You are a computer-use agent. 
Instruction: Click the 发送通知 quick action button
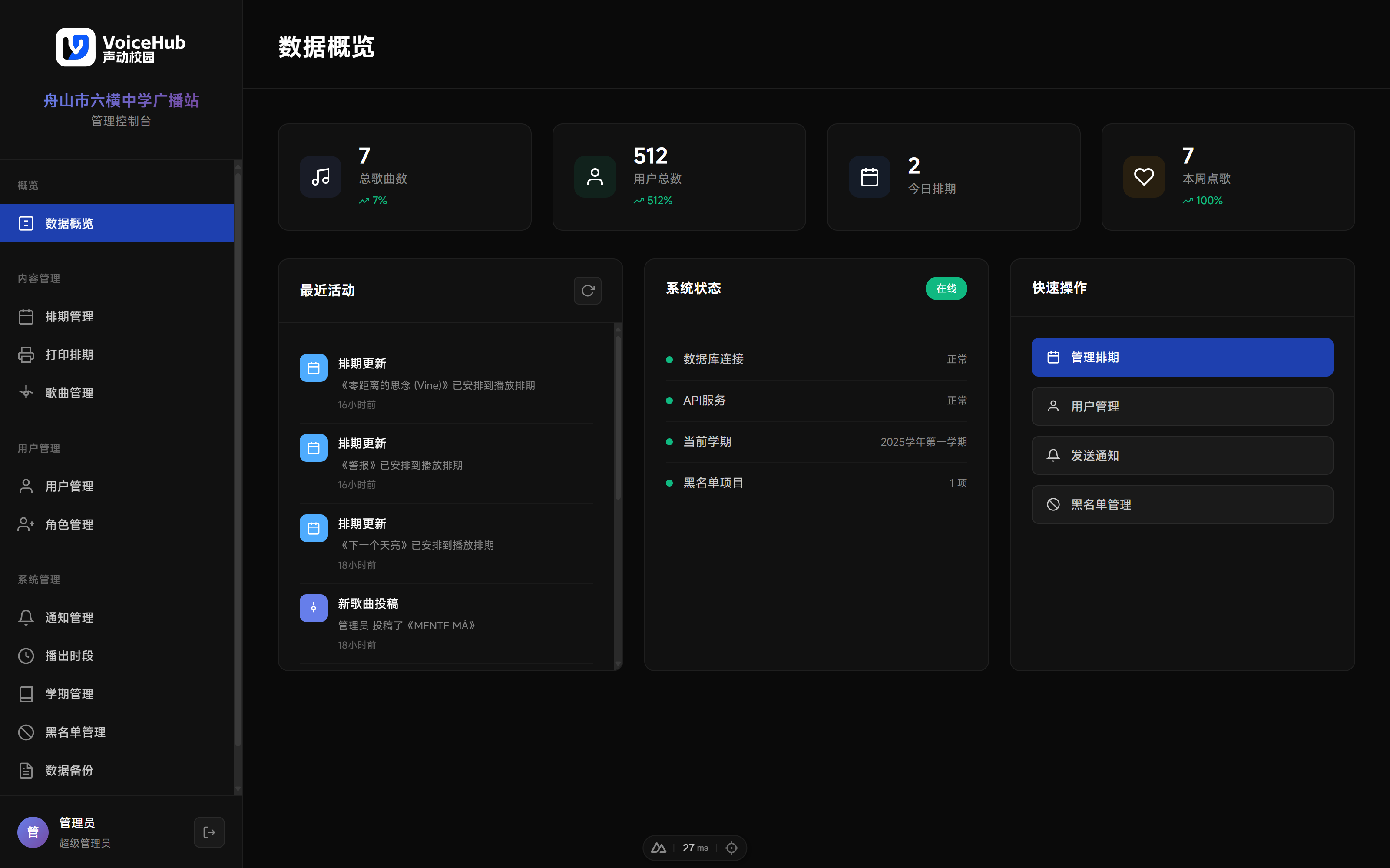coord(1181,455)
